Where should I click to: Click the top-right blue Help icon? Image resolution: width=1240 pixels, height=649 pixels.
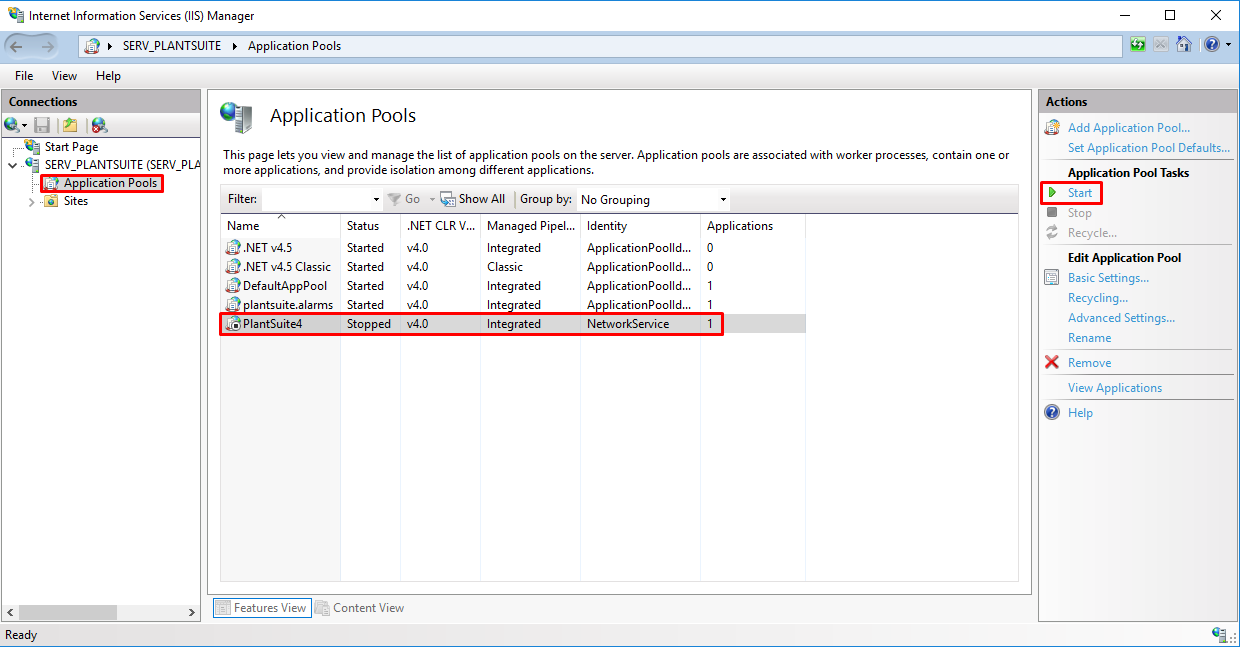1211,45
